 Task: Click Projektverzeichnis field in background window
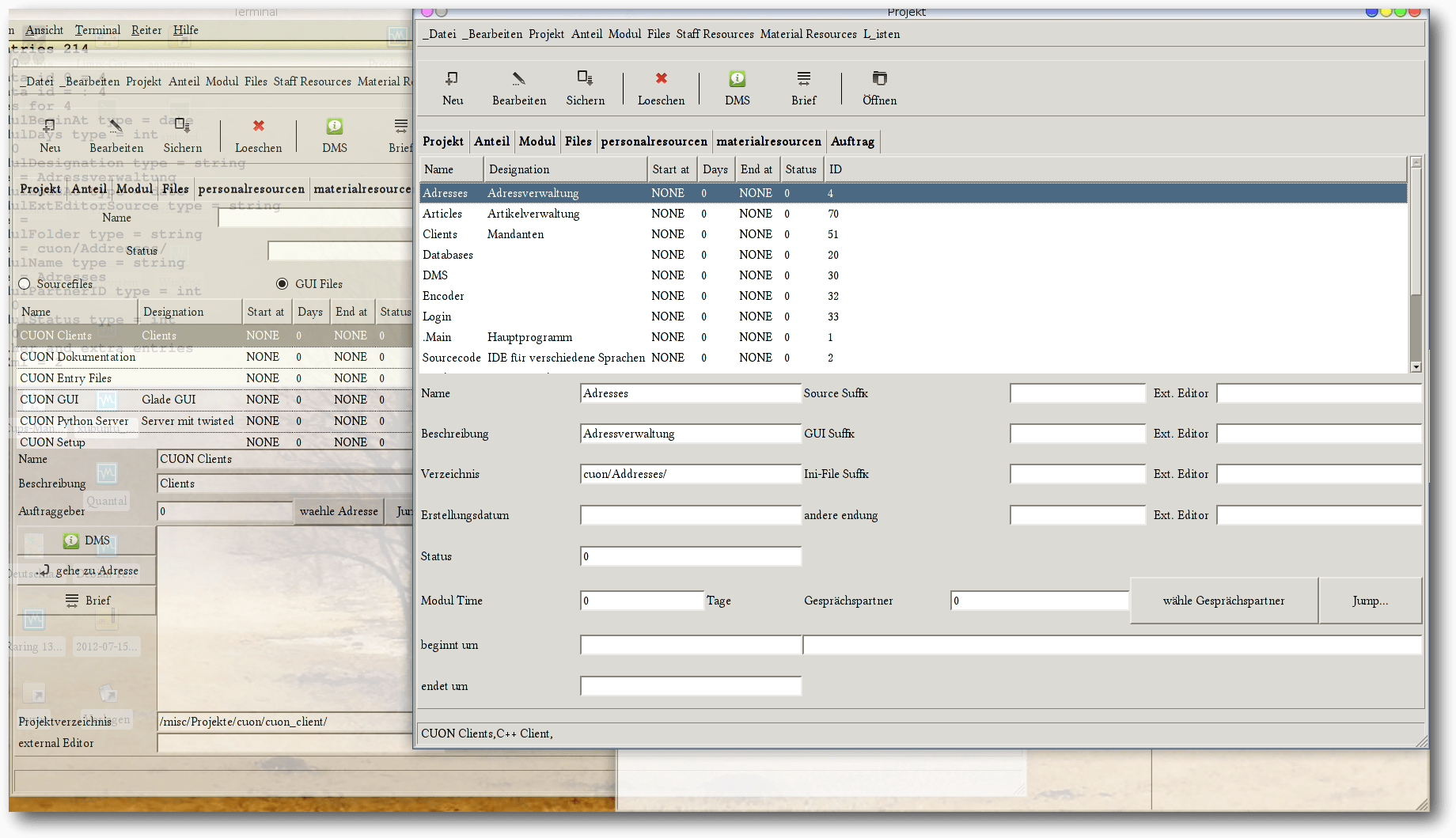click(x=285, y=722)
